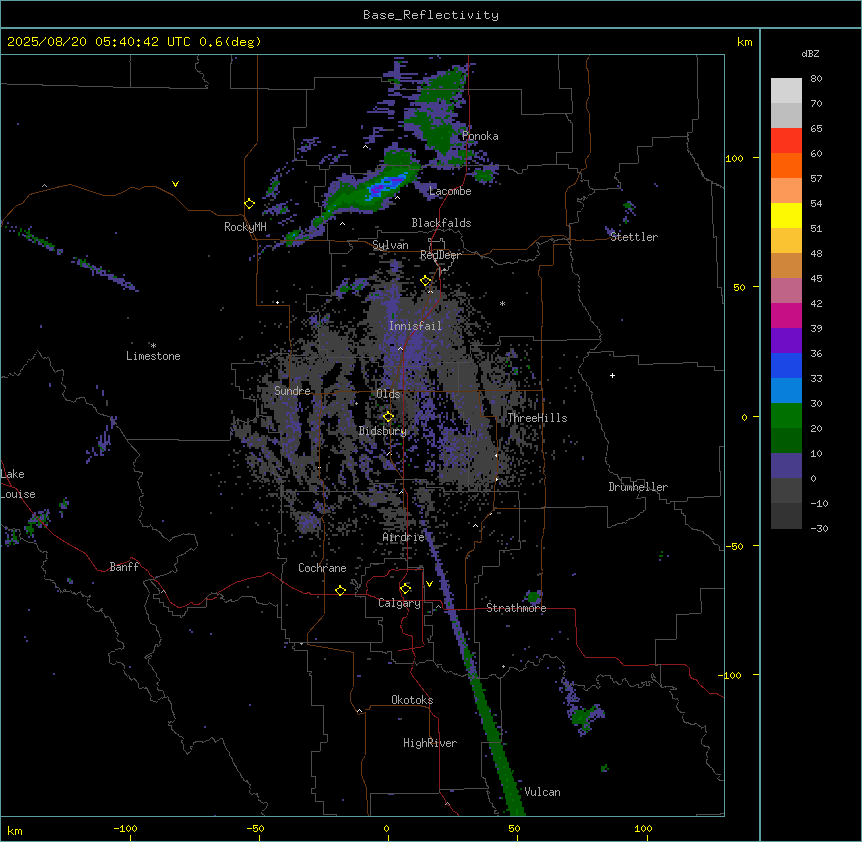Screen dimensions: 862x842
Task: Click the Ponoka city label
Action: pyautogui.click(x=480, y=136)
